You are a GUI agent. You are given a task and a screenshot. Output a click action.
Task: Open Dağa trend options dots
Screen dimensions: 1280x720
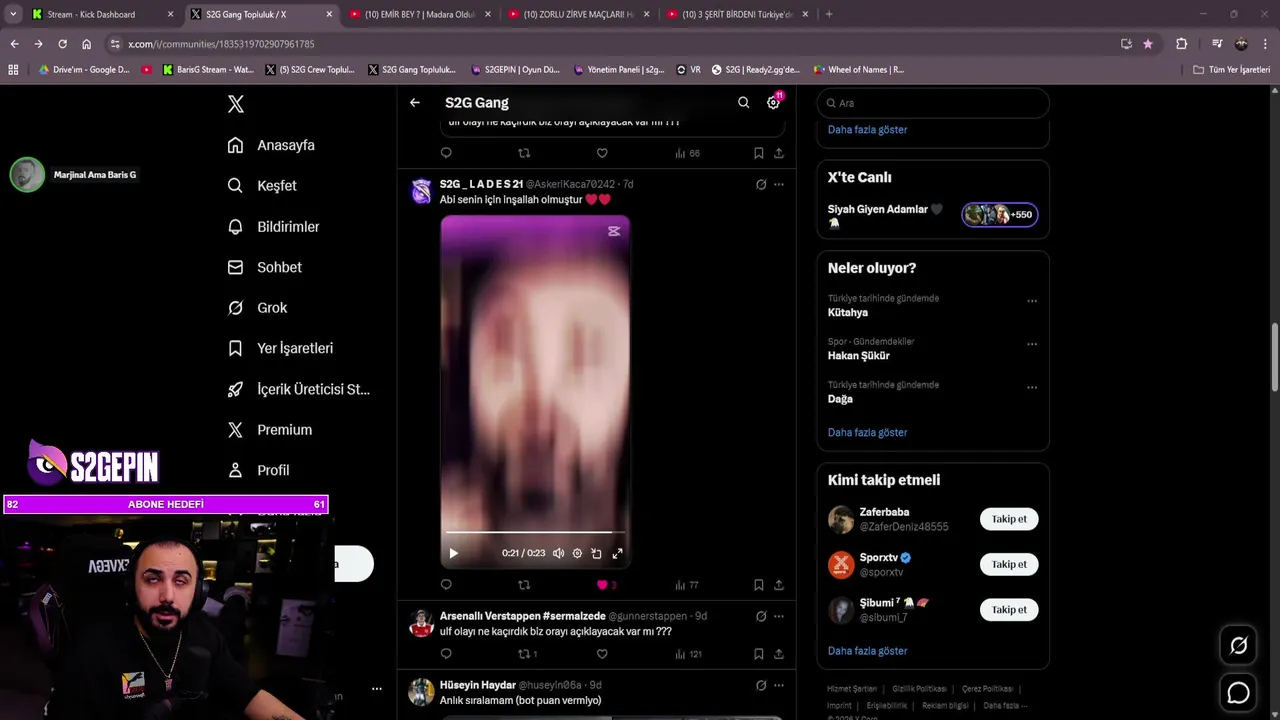1032,387
